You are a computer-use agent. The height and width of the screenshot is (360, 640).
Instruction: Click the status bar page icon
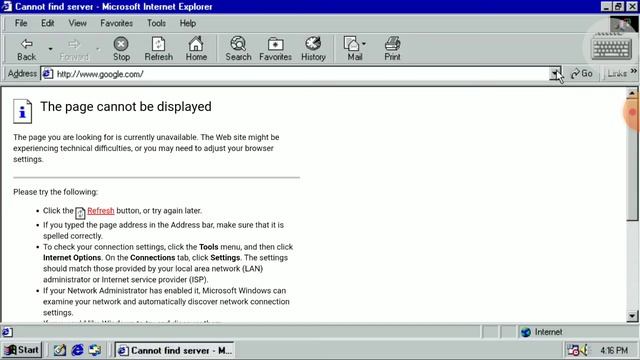tap(7, 332)
